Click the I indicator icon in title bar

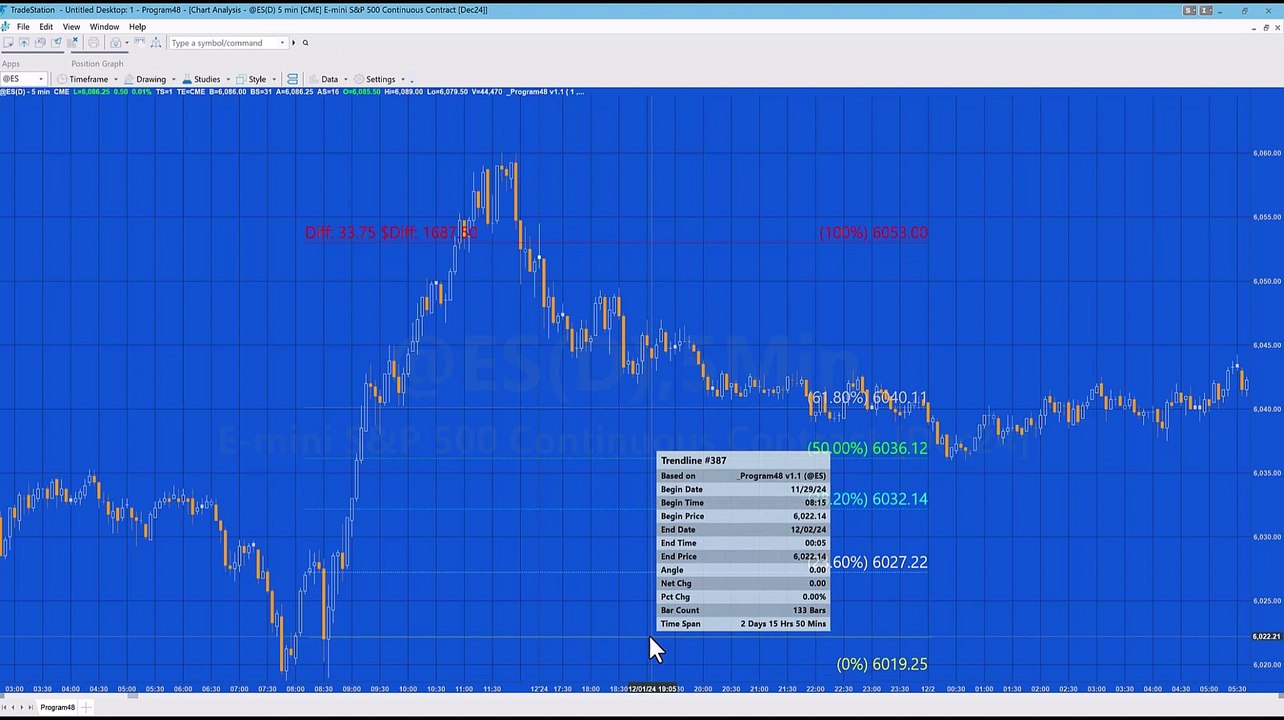pyautogui.click(x=1206, y=11)
